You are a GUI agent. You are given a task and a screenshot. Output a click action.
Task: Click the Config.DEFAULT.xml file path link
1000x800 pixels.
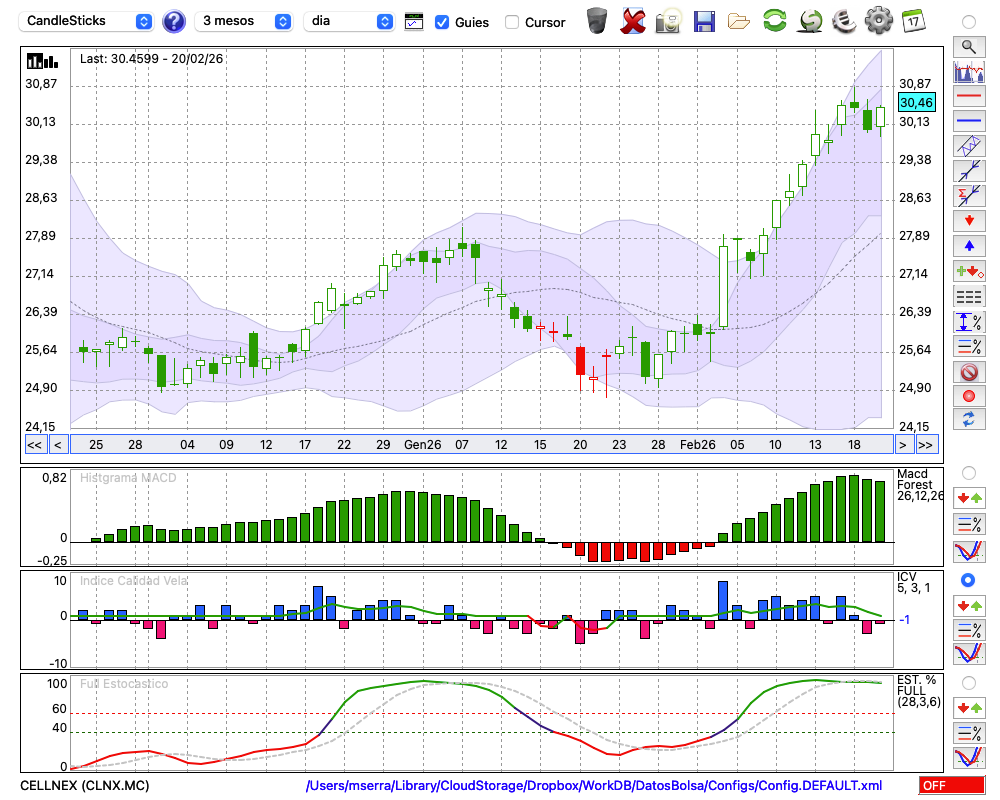click(x=594, y=786)
